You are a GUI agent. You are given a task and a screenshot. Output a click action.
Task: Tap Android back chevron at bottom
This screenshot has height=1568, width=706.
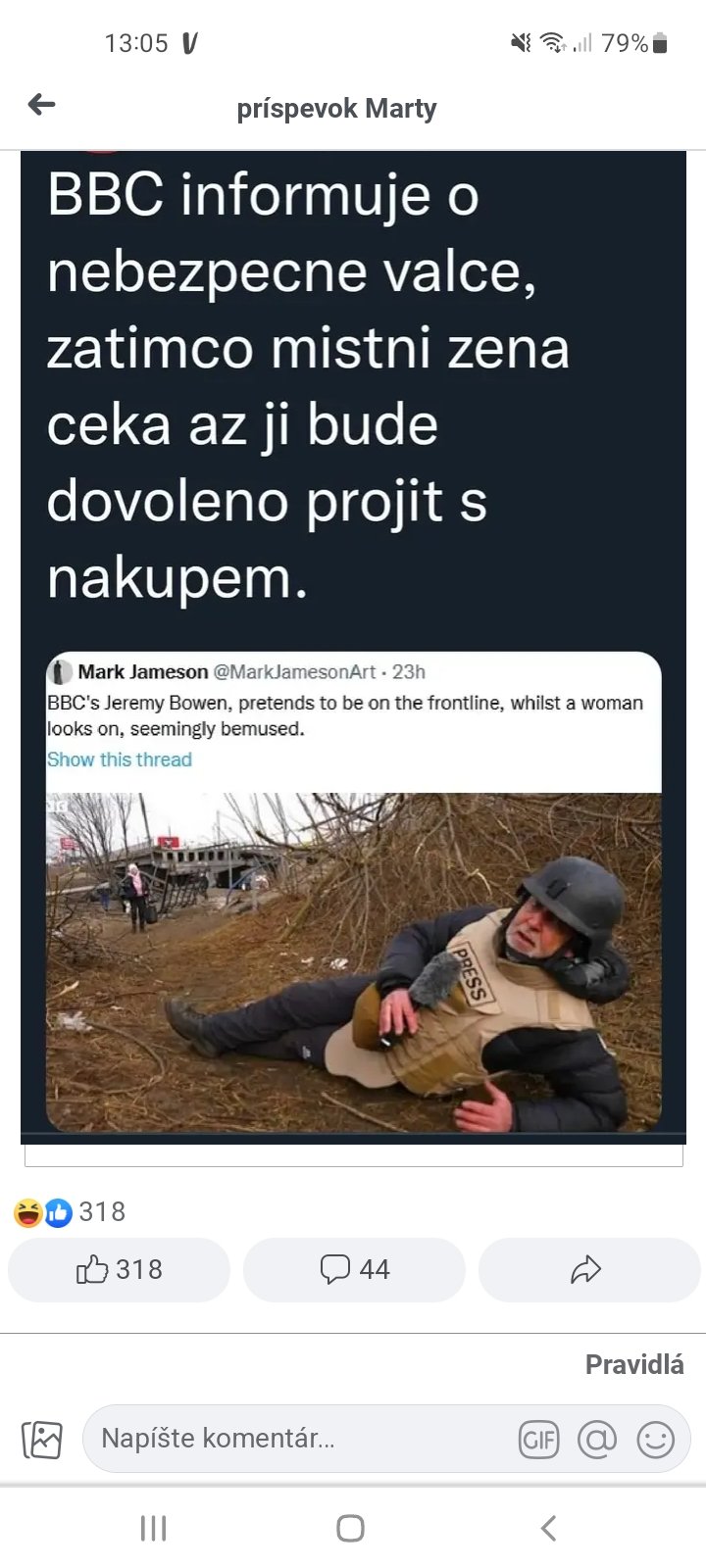(x=549, y=1528)
